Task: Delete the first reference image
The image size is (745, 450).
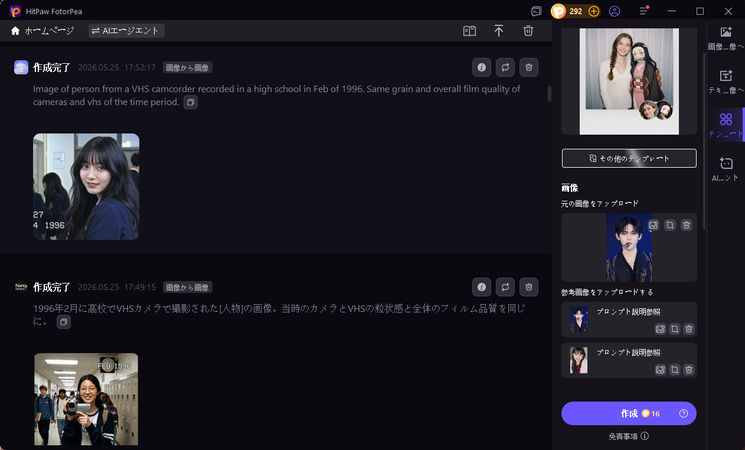Action: (x=689, y=329)
